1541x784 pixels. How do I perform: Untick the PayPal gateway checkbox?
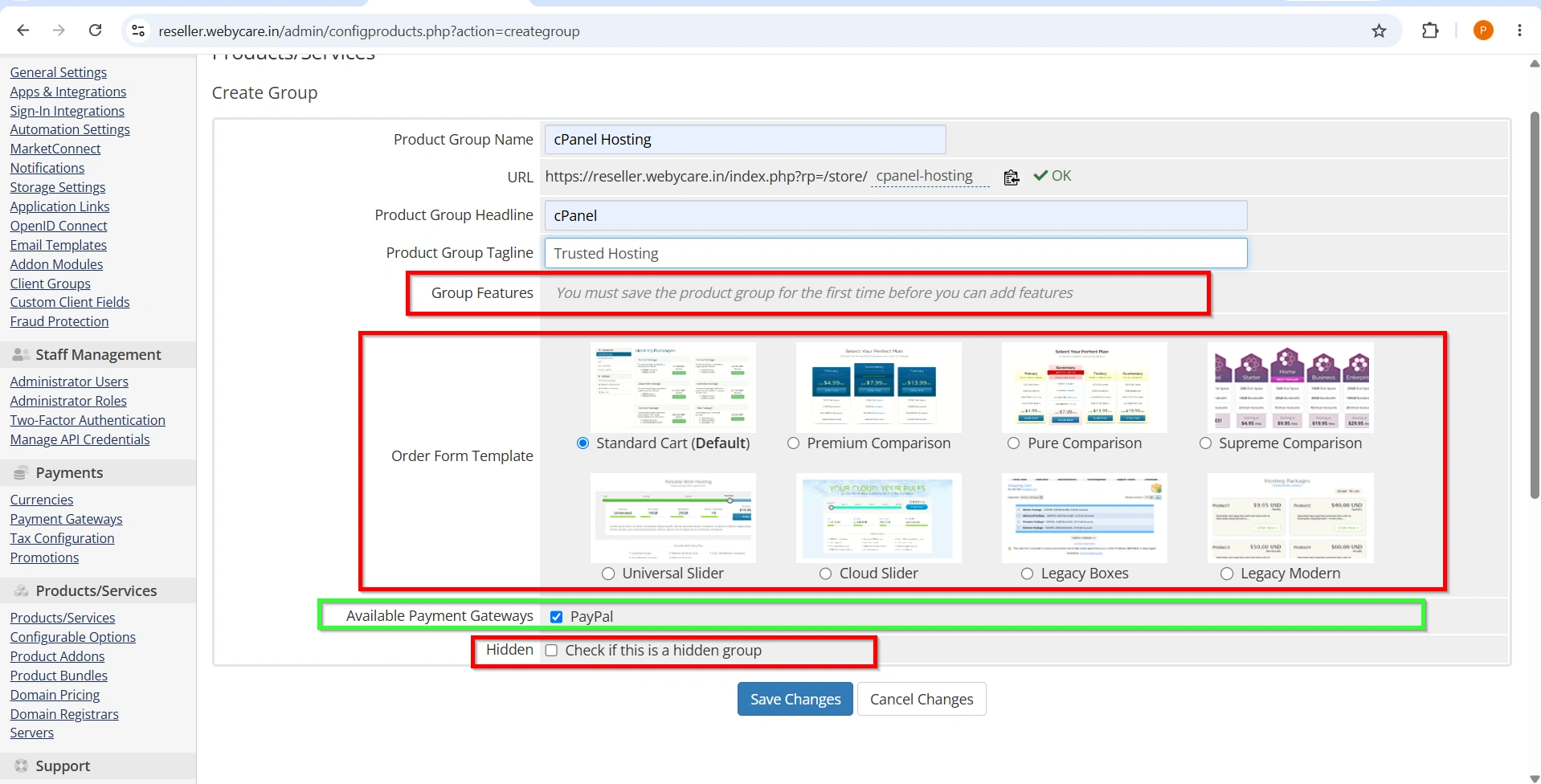(x=556, y=617)
